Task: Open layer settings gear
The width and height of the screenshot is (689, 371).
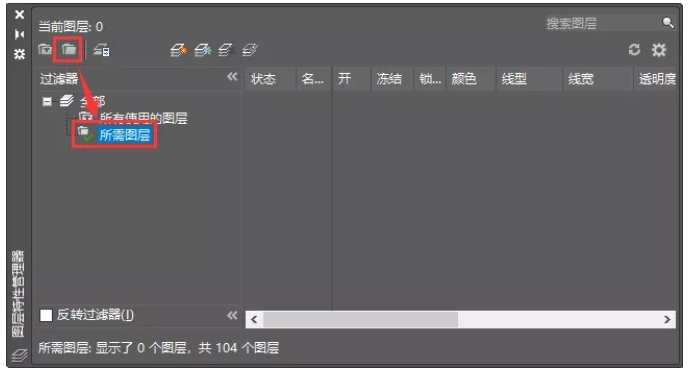Action: pos(659,50)
